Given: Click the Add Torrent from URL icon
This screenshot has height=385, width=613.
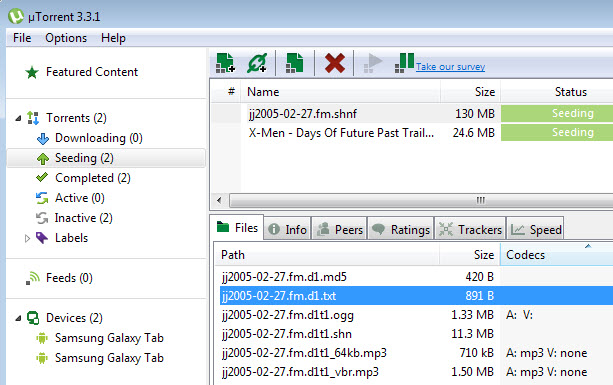Looking at the screenshot, I should [257, 63].
